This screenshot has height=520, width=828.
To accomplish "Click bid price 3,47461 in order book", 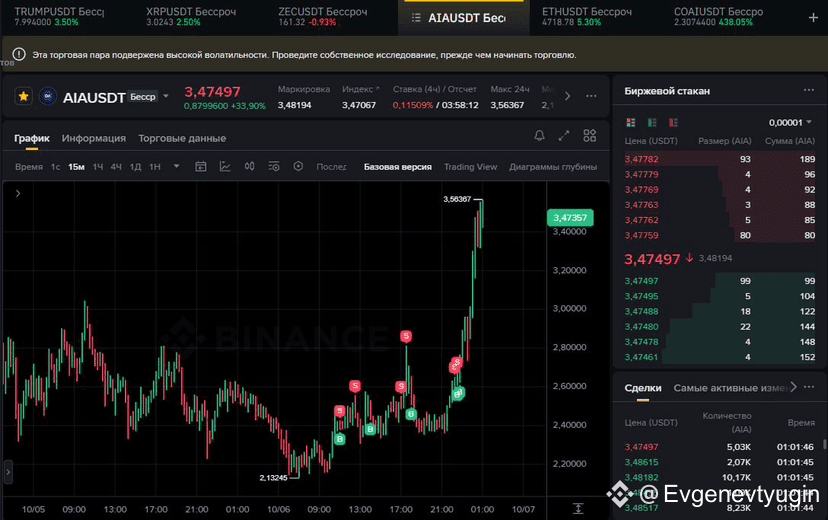I will click(641, 357).
